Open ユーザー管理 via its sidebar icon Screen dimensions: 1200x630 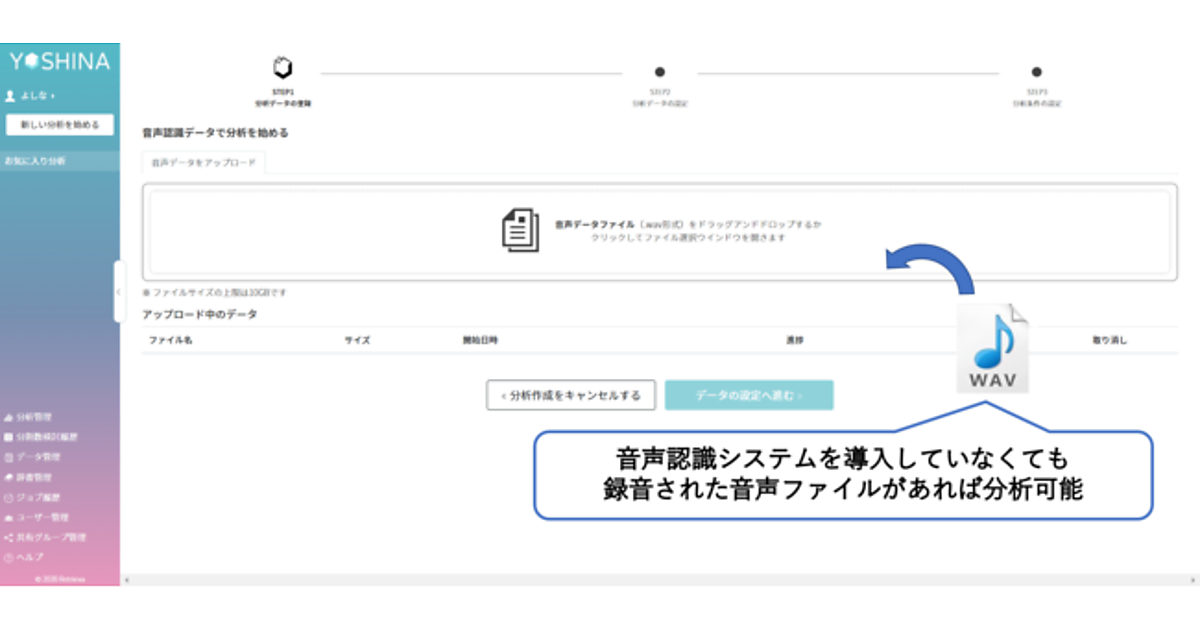pyautogui.click(x=9, y=517)
